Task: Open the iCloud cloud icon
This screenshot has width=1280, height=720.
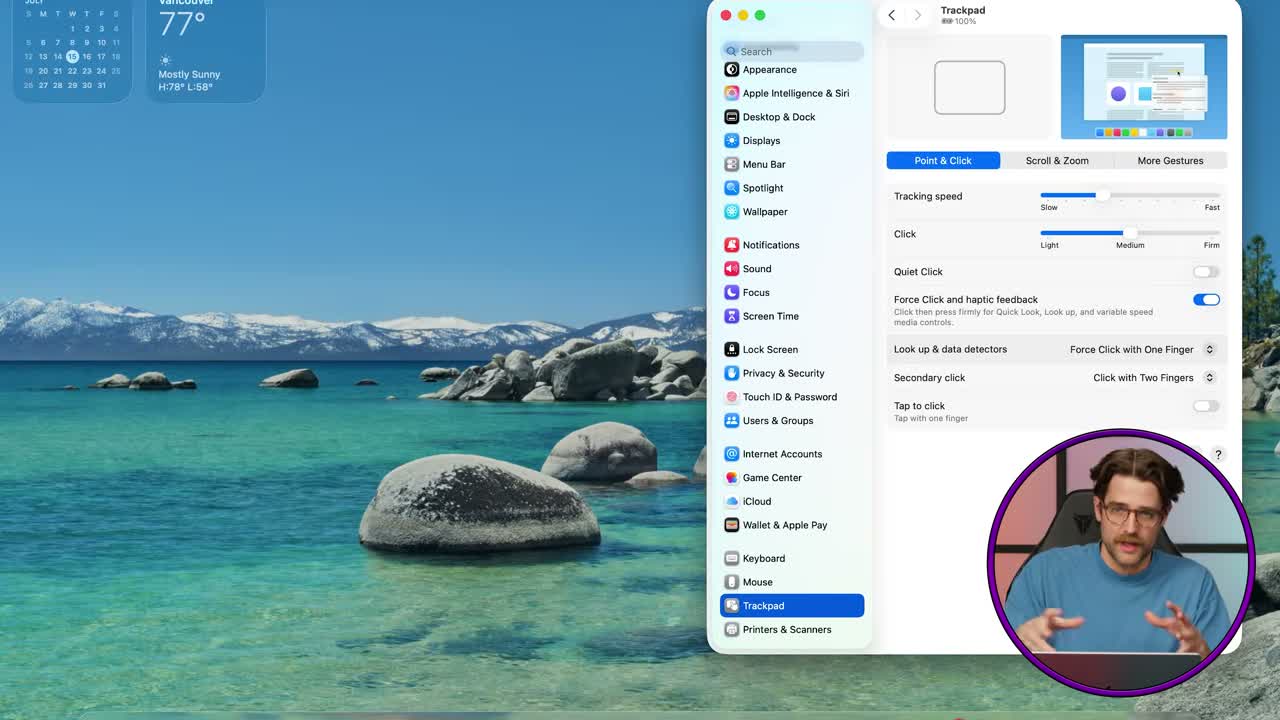Action: point(732,502)
